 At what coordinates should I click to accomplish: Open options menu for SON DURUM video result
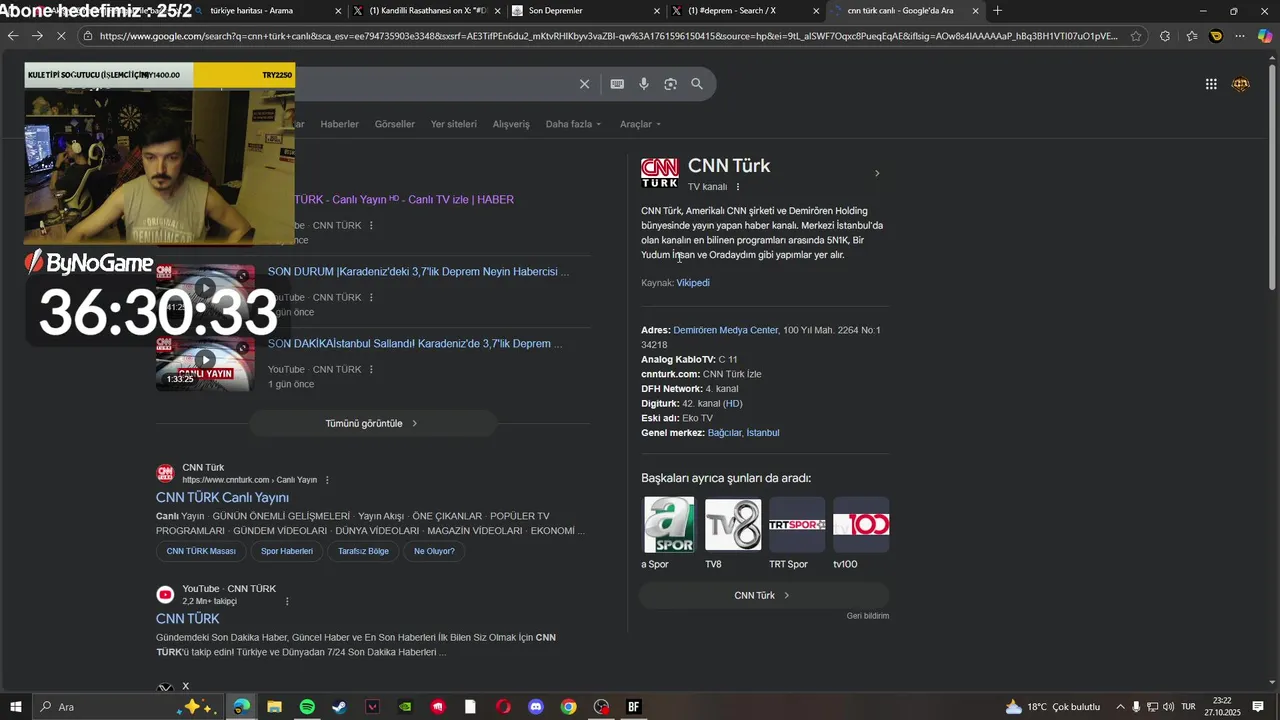[371, 297]
